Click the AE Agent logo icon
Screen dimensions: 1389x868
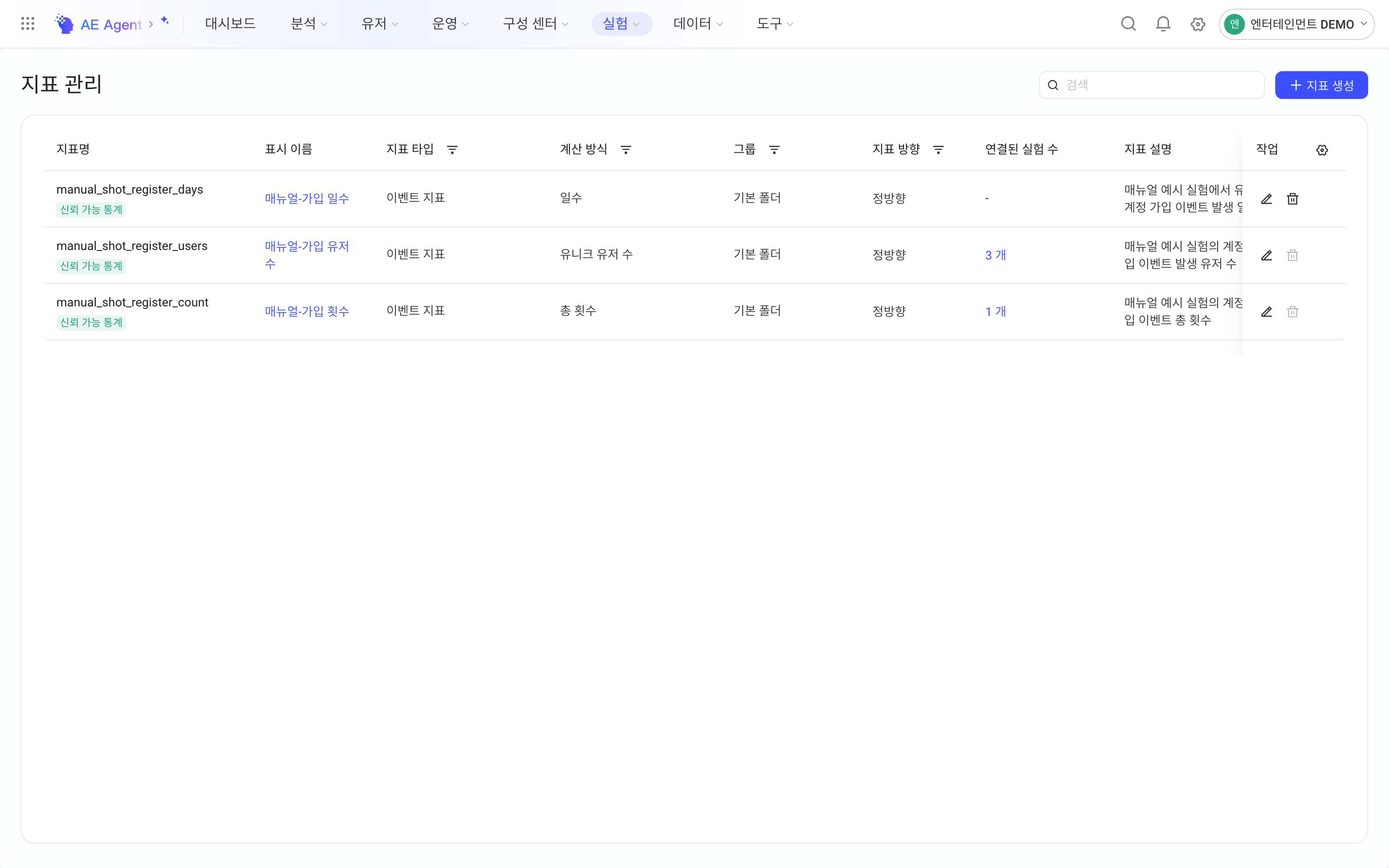(x=64, y=23)
